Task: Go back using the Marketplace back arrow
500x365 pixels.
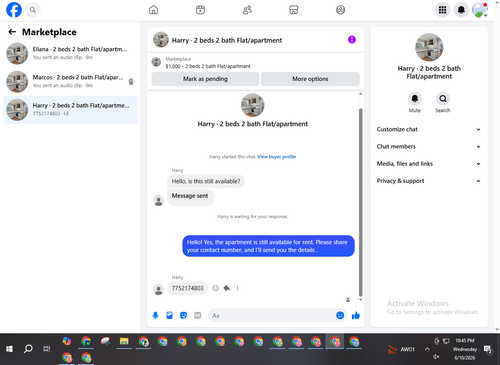Action: [x=12, y=32]
